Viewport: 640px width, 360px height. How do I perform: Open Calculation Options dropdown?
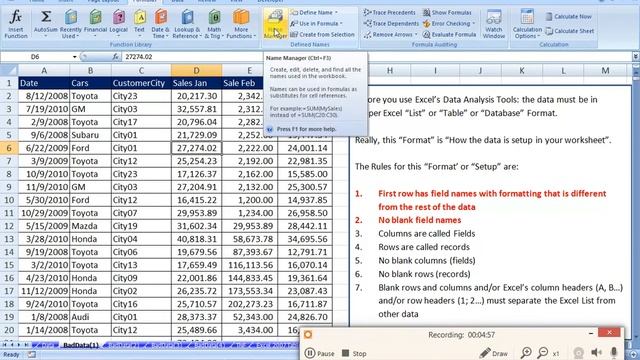tap(527, 24)
